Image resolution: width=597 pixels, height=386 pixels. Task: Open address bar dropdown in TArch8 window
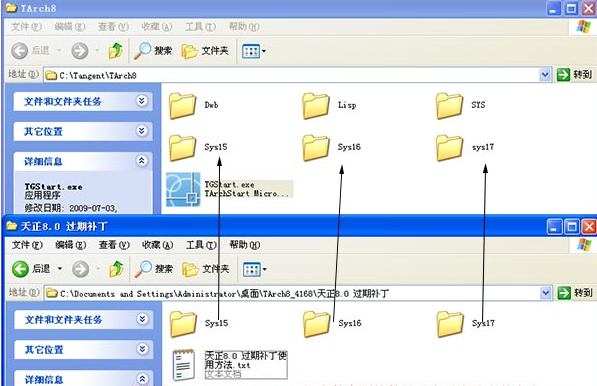point(545,75)
